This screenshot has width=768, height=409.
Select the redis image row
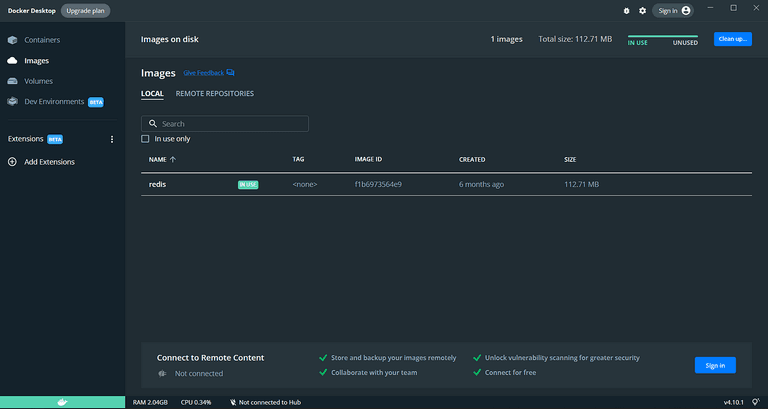pos(446,185)
